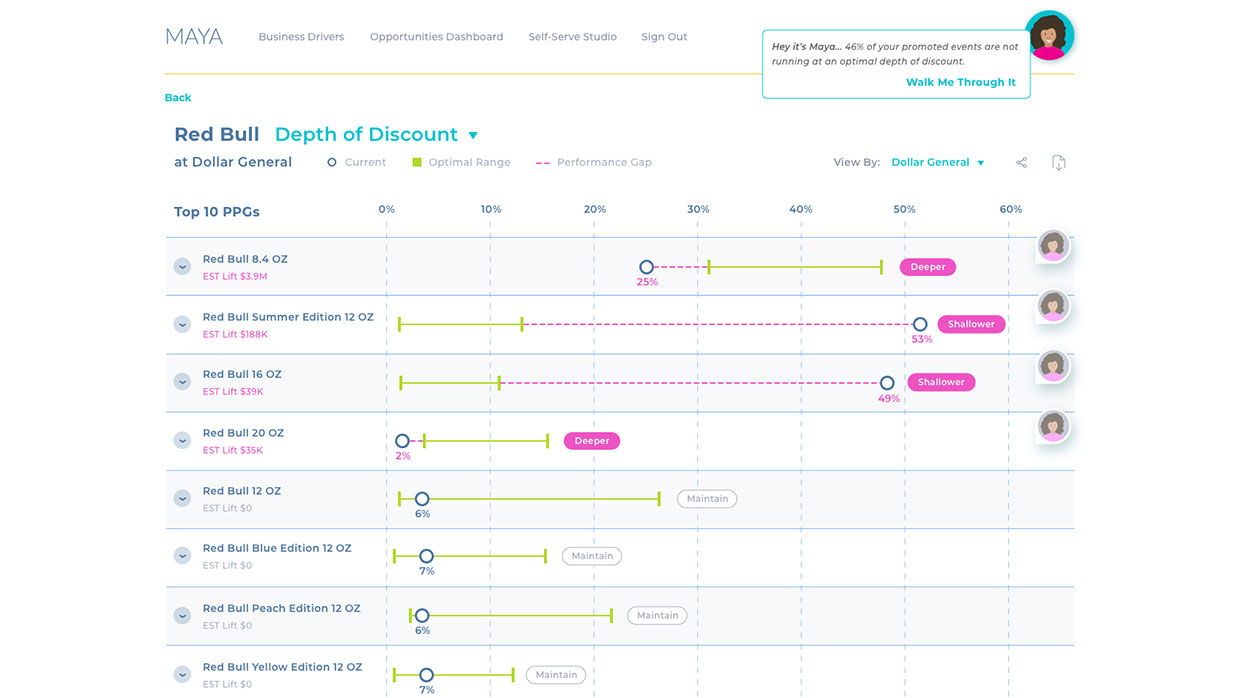Click the Back link
Viewport: 1240px width, 698px height.
tap(178, 97)
